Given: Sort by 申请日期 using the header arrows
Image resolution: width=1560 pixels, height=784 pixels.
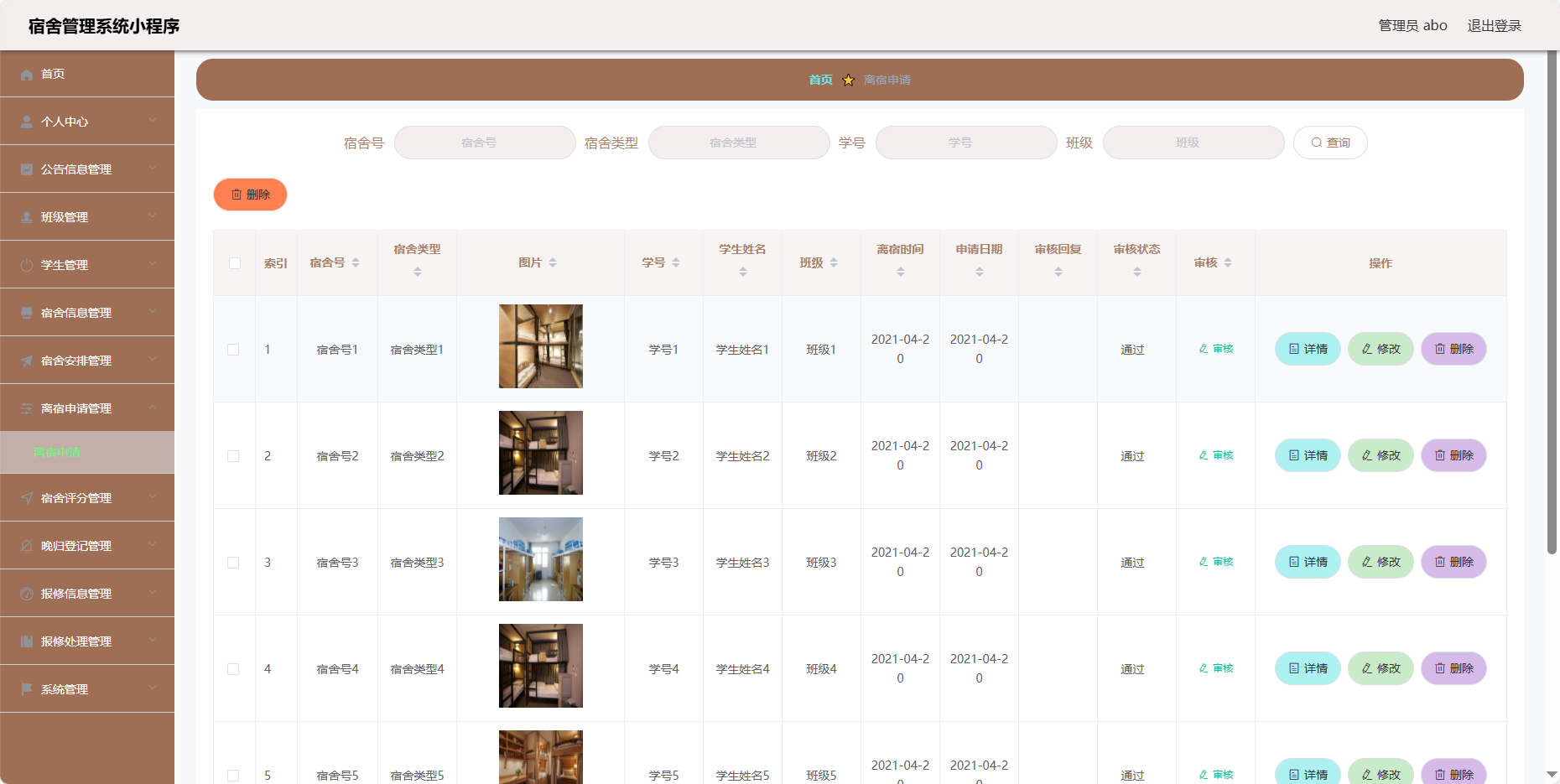Looking at the screenshot, I should (x=980, y=273).
